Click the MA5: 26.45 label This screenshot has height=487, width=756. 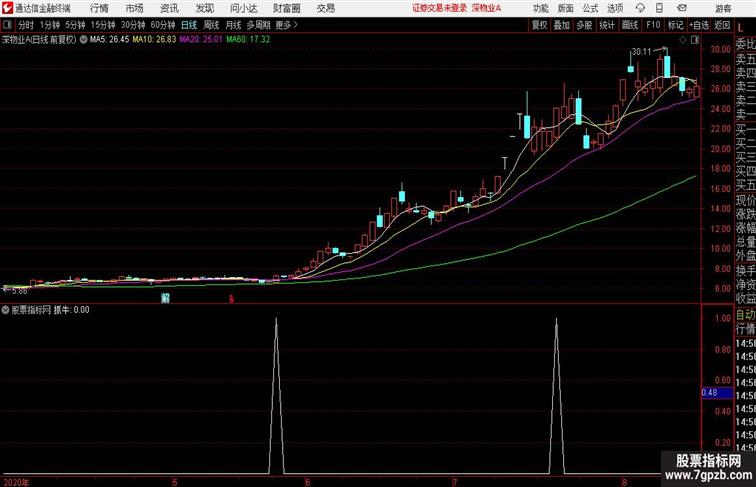109,40
